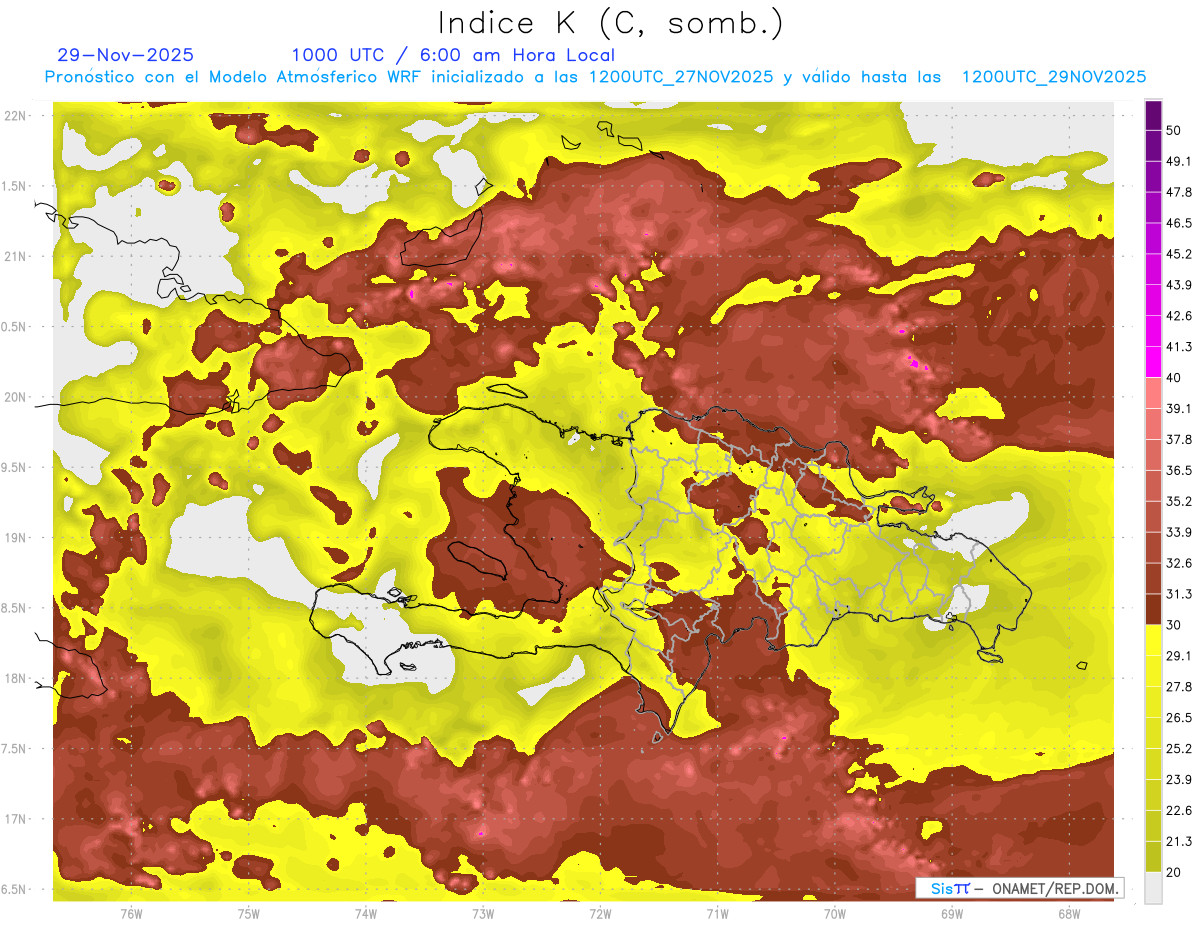Click the '1000 UTC / 6:00 am Hora Local' text
Screen dimensions: 1200x927
(x=453, y=55)
